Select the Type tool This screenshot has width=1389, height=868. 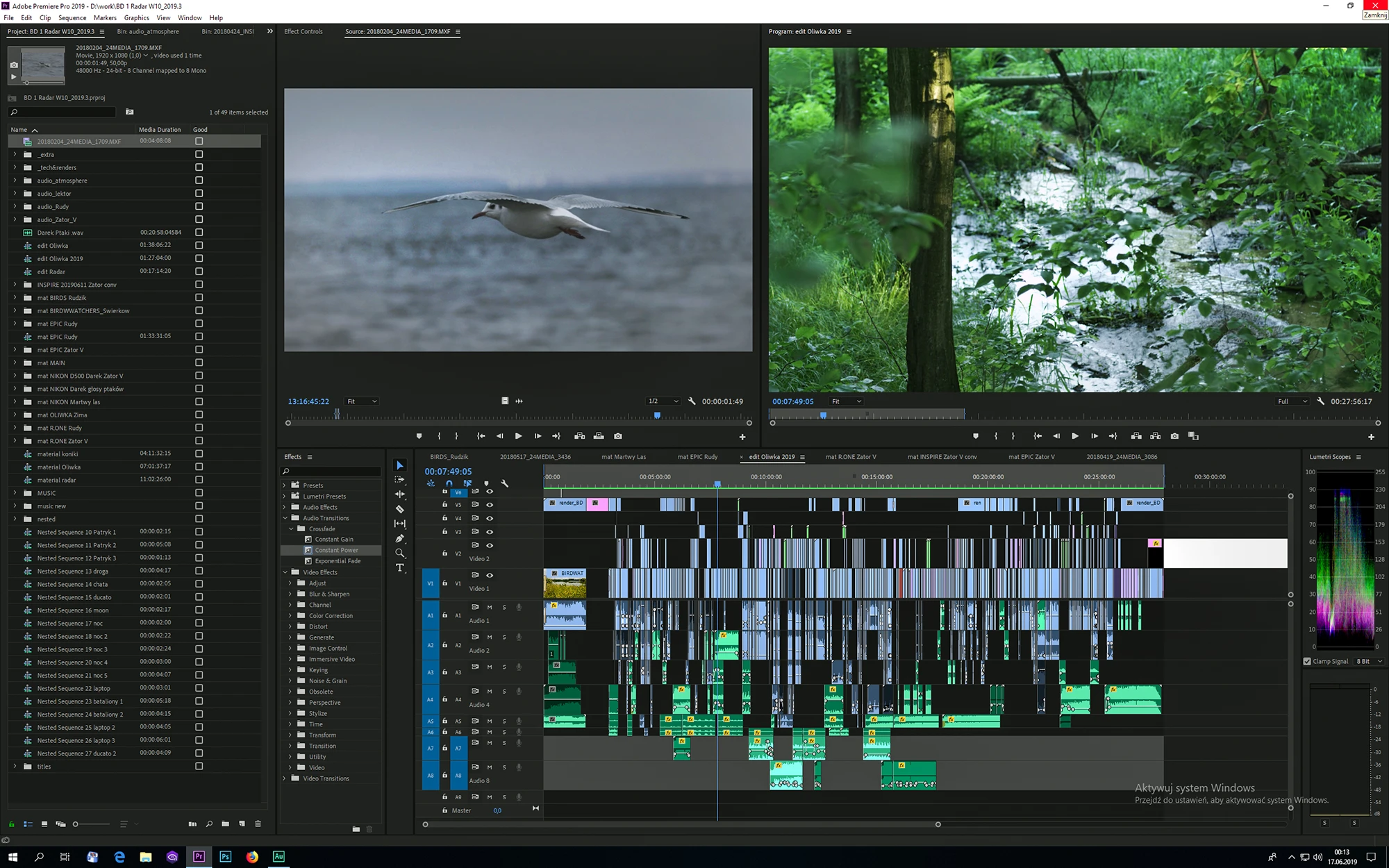tap(400, 568)
